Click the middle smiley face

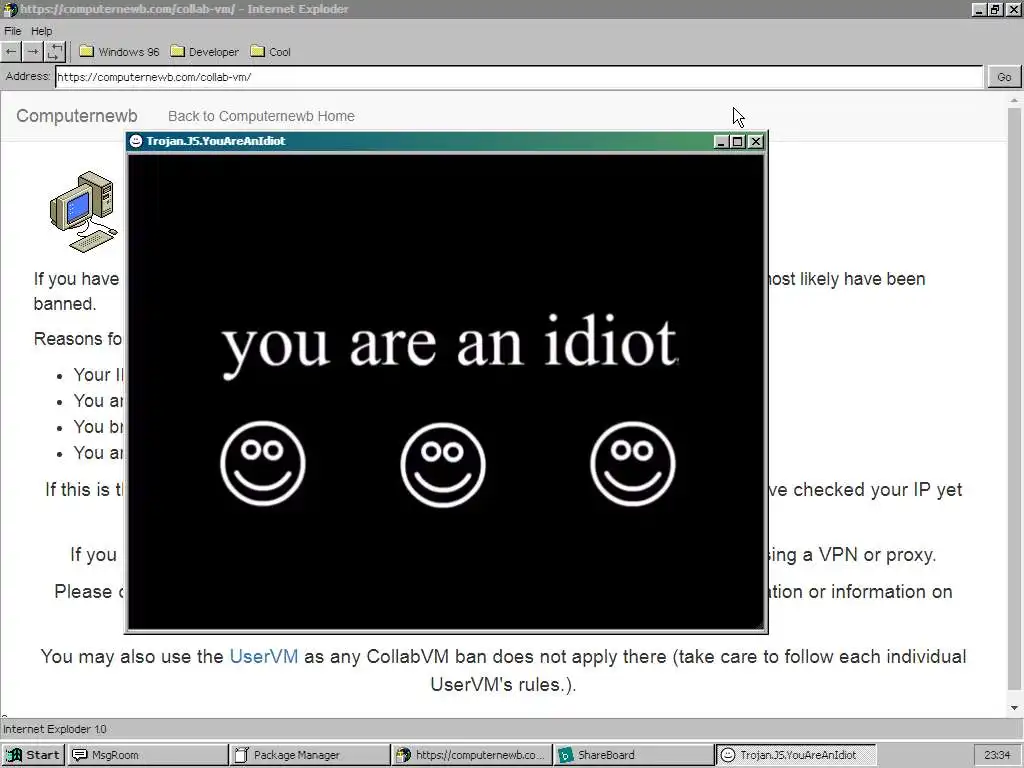click(443, 464)
